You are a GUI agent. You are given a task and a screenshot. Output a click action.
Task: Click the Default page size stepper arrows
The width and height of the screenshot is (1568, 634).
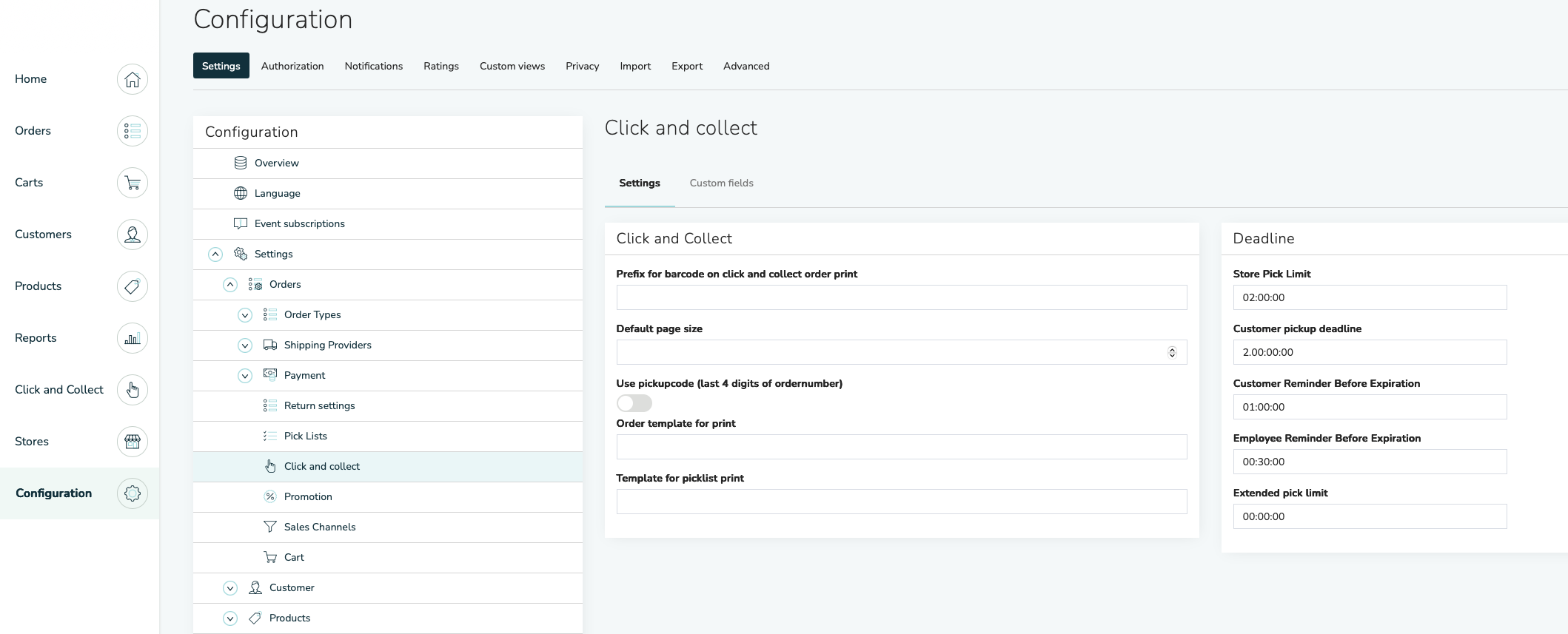click(1172, 352)
